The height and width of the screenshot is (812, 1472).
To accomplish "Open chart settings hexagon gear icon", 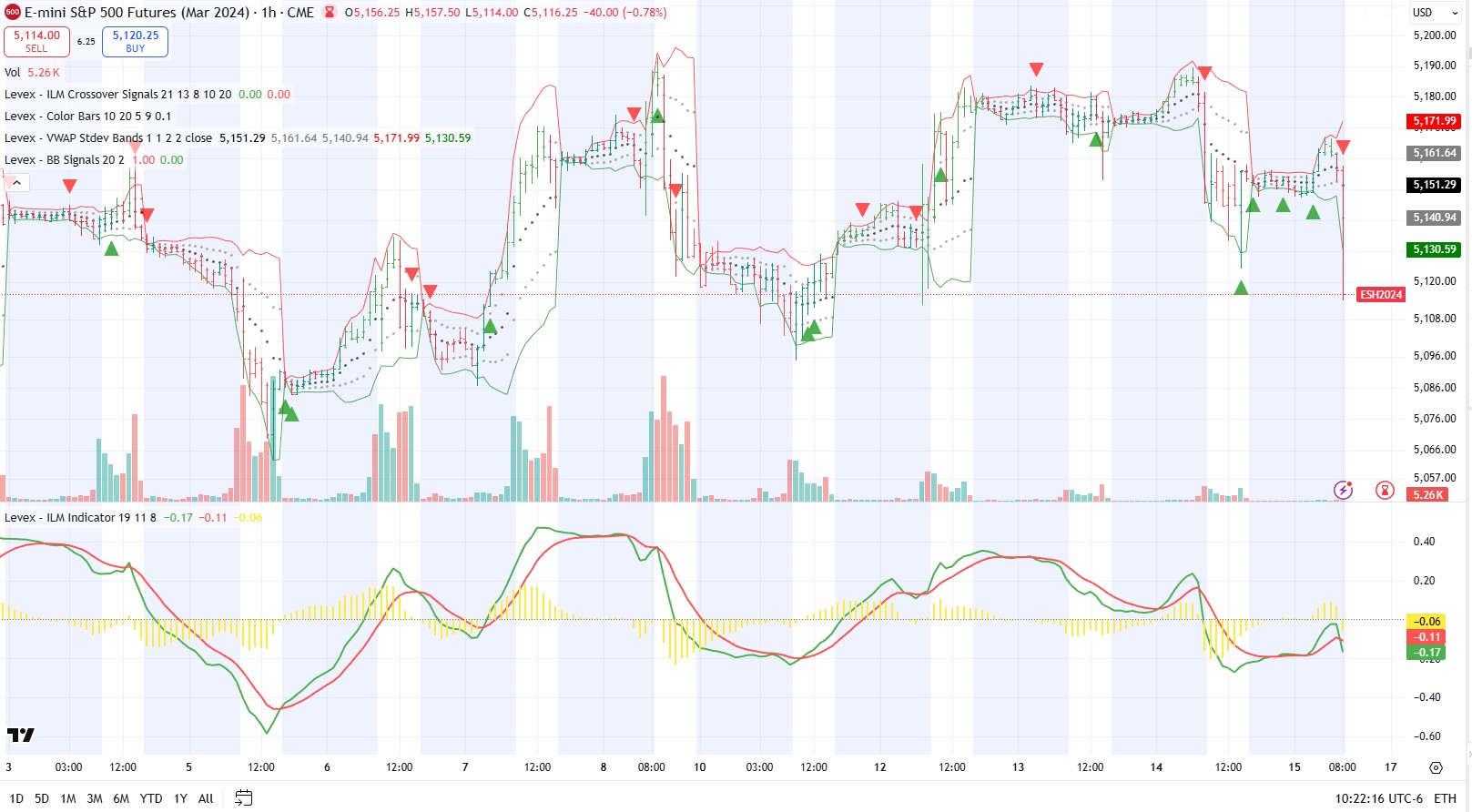I will (x=1436, y=767).
